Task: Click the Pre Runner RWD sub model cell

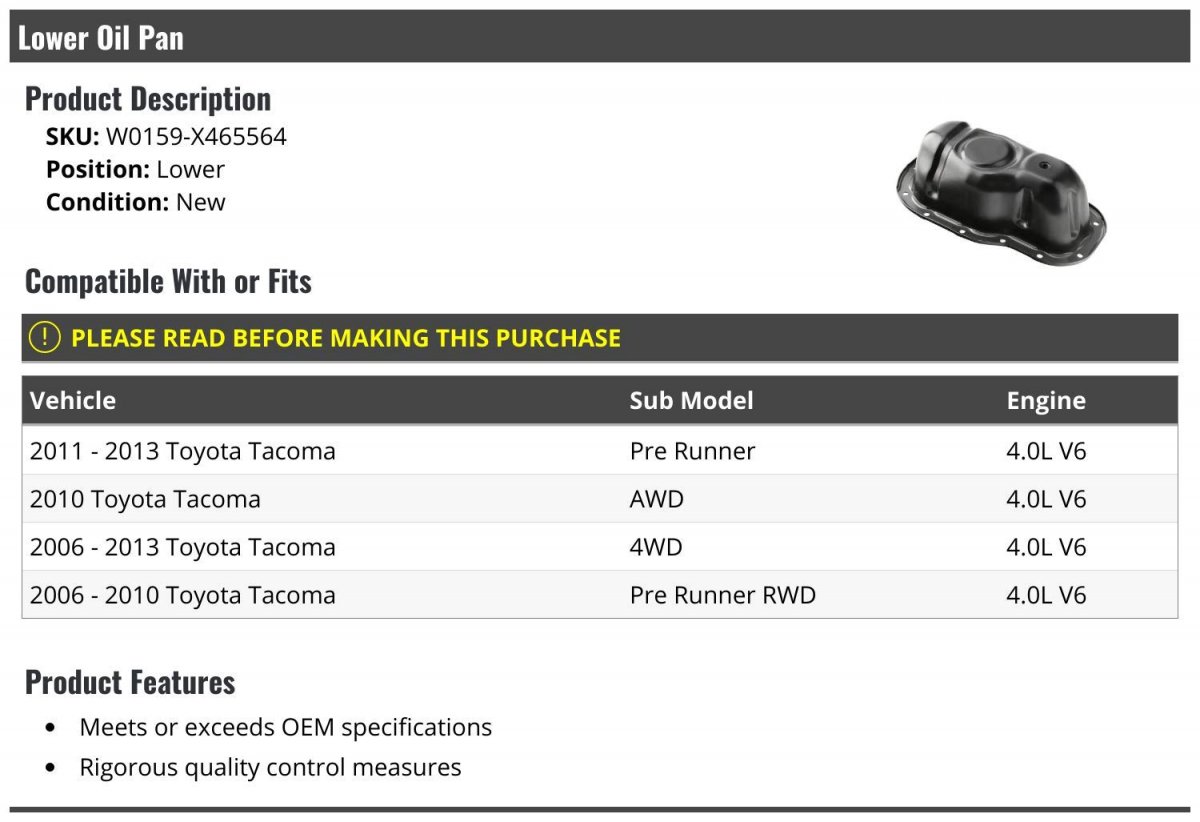Action: pyautogui.click(x=723, y=595)
